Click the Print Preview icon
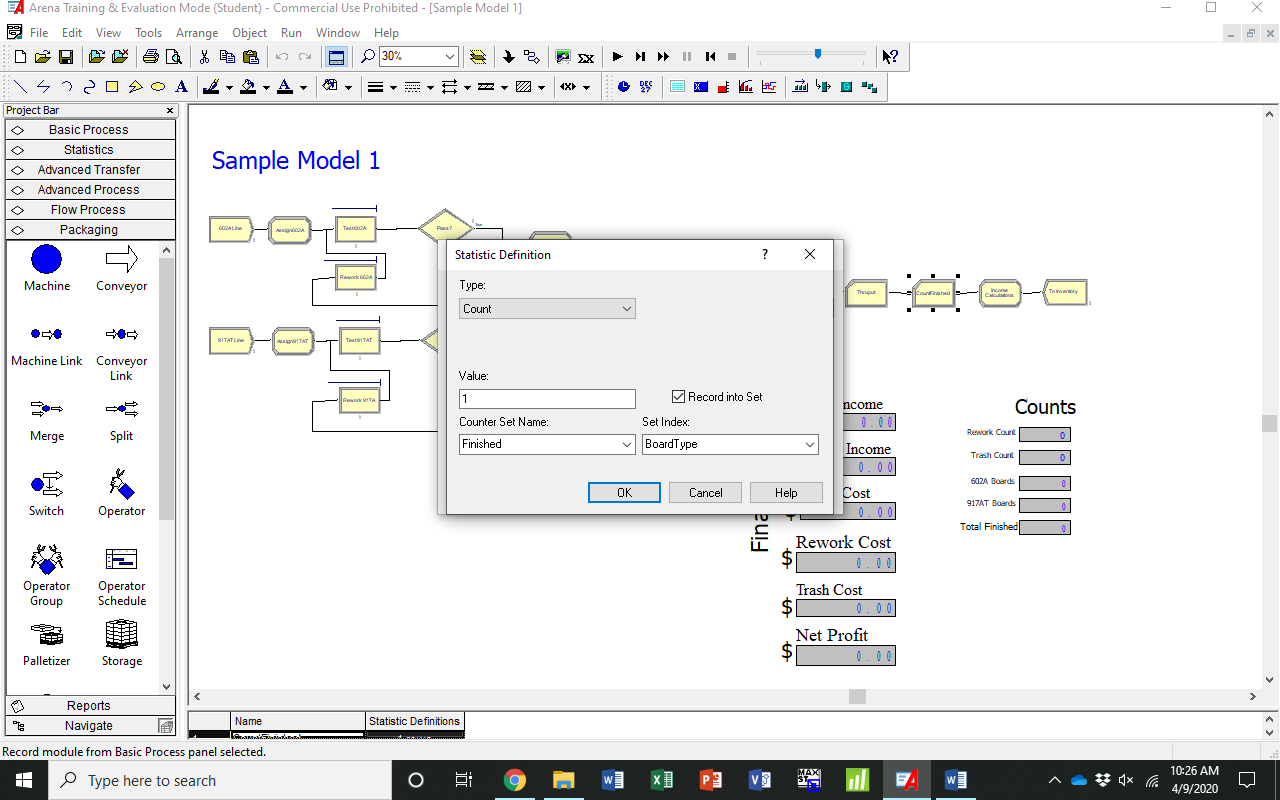Viewport: 1280px width, 800px height. click(172, 57)
